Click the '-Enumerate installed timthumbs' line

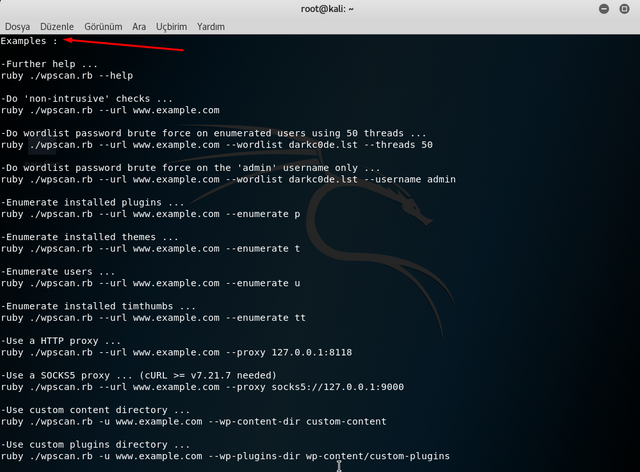[98, 306]
